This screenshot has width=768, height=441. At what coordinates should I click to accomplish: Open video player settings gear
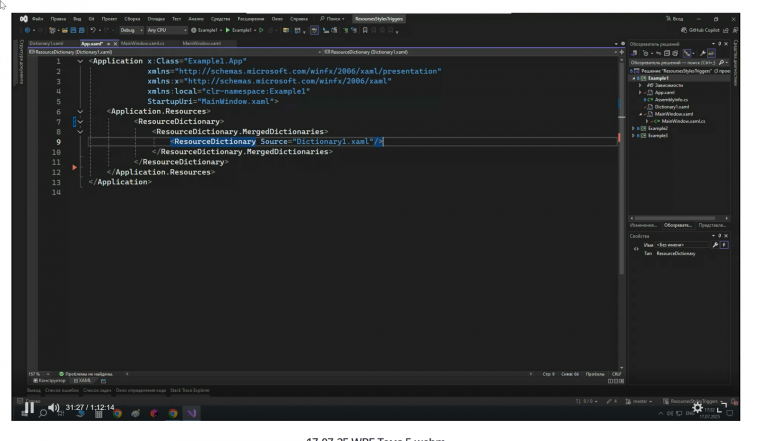tap(697, 408)
